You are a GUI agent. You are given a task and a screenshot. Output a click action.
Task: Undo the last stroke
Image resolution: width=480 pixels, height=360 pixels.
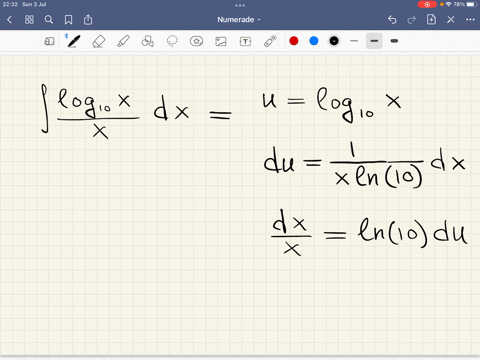[392, 20]
